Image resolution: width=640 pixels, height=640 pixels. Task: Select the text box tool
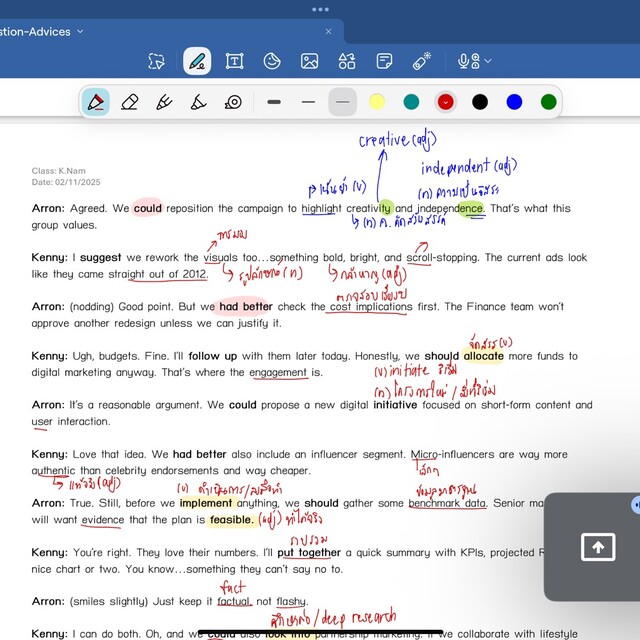[x=234, y=61]
